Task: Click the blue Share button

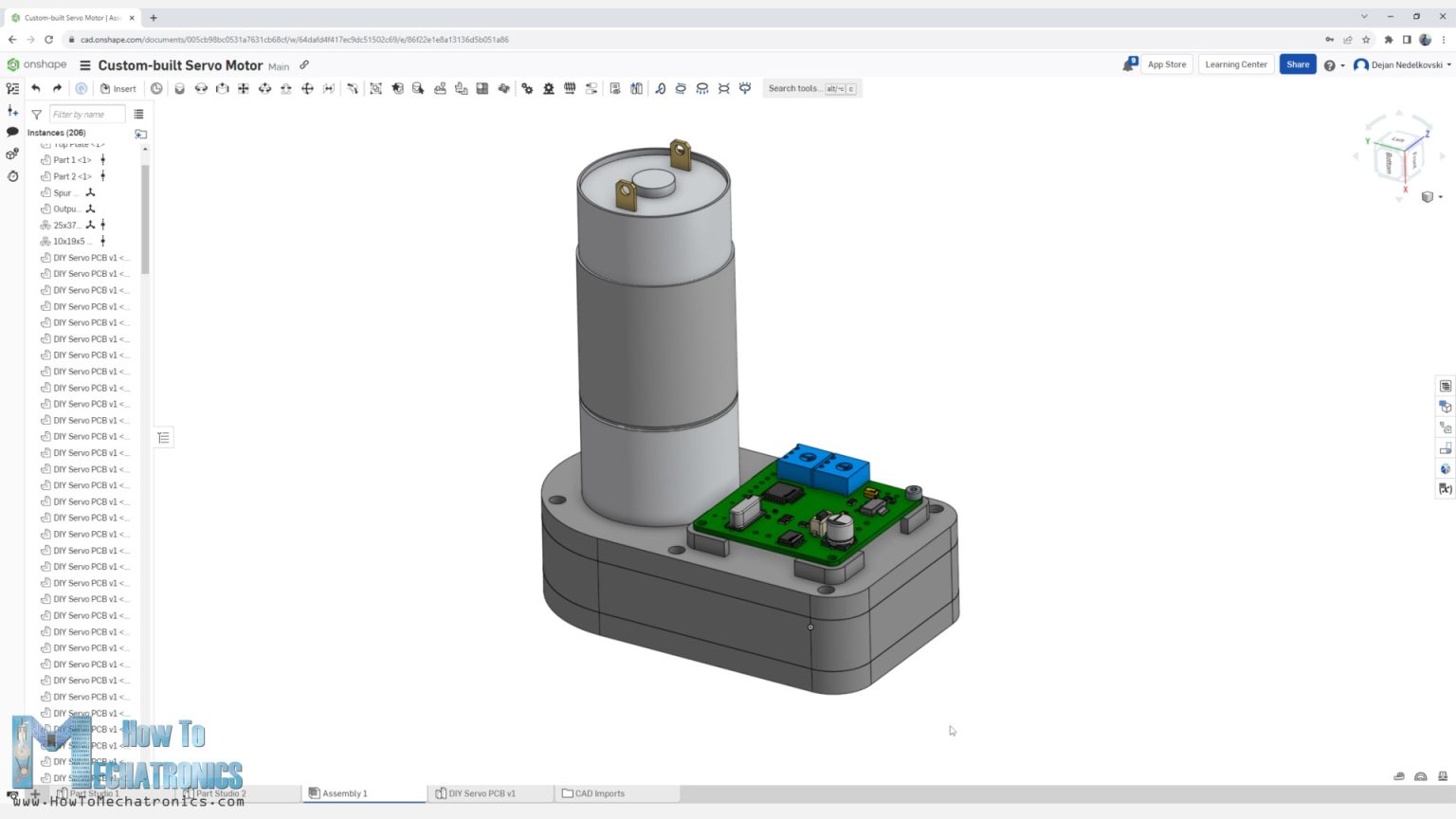Action: [x=1297, y=64]
